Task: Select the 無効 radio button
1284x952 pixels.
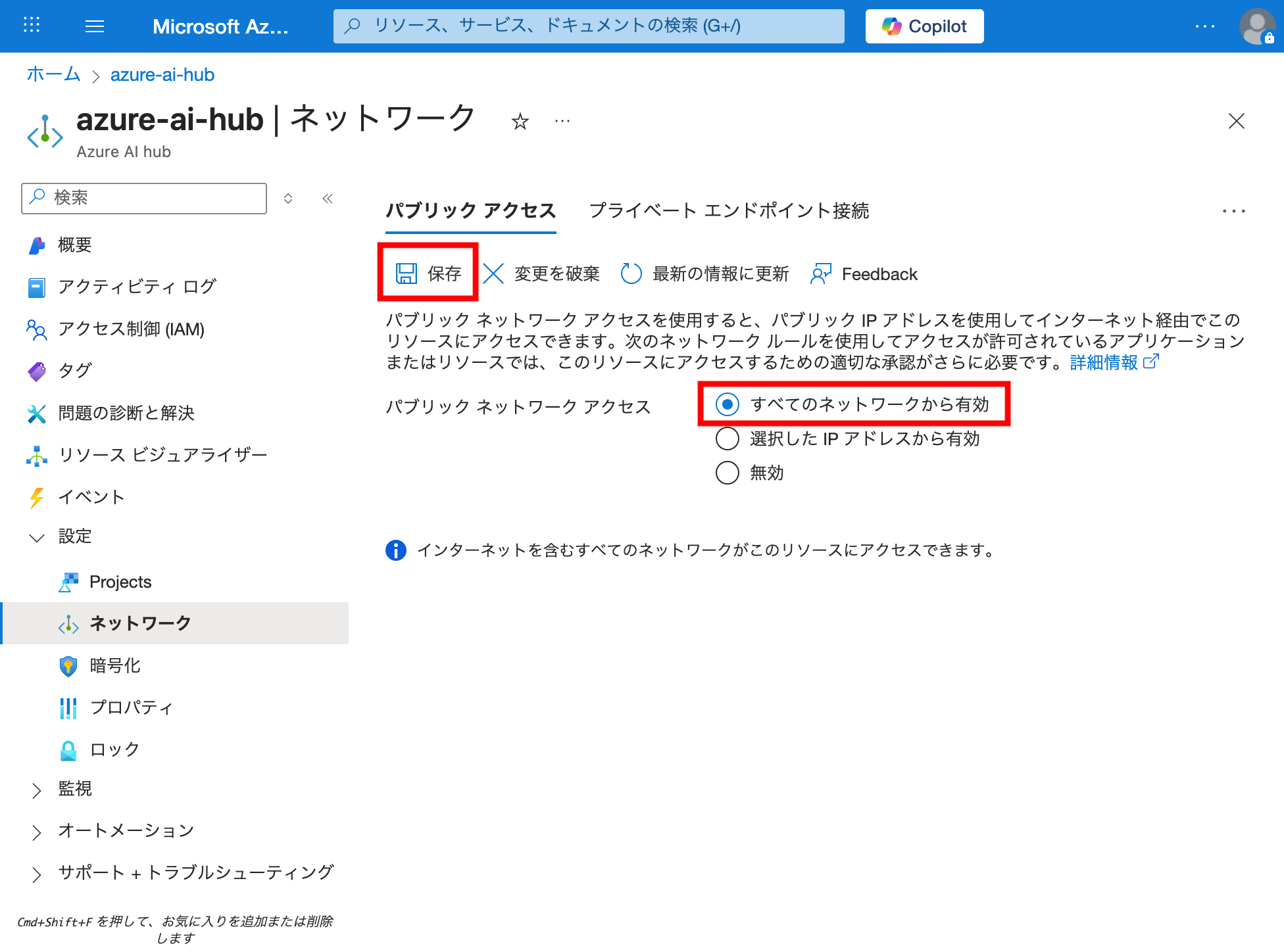Action: (728, 473)
